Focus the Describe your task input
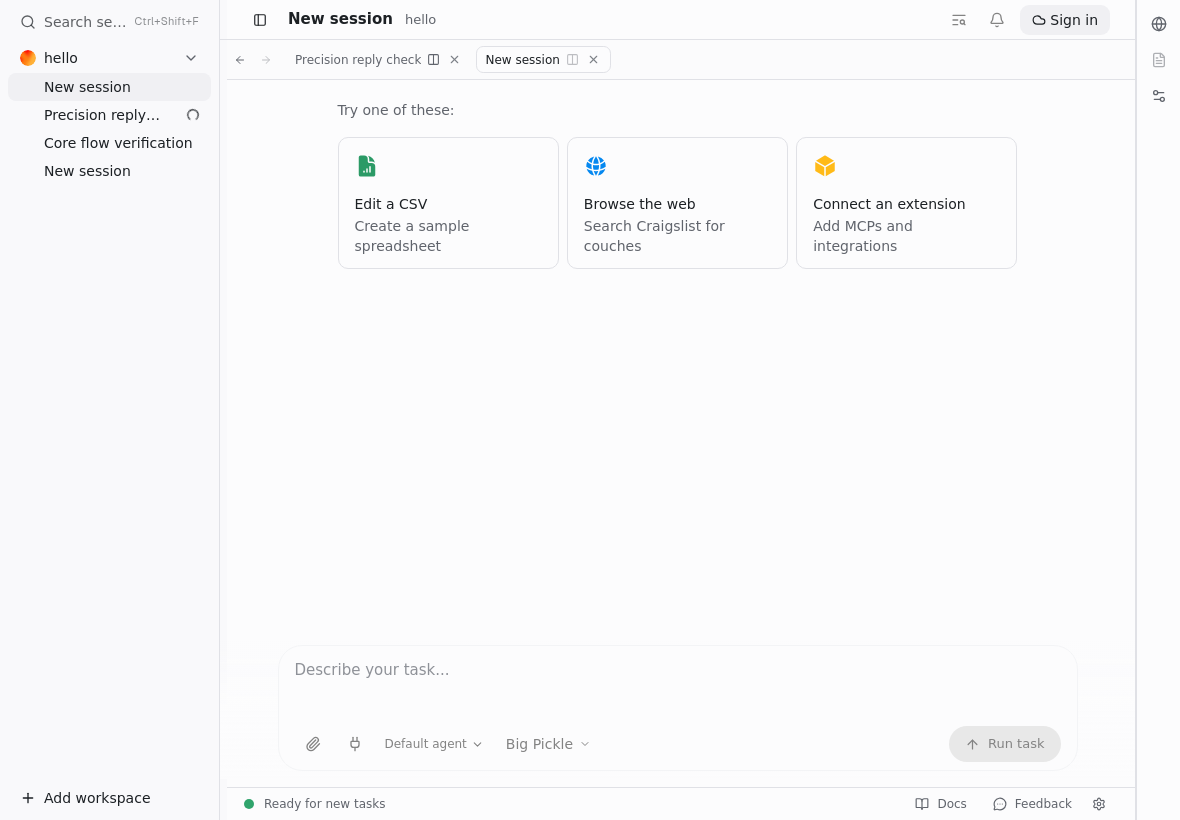Viewport: 1180px width, 820px height. click(677, 670)
